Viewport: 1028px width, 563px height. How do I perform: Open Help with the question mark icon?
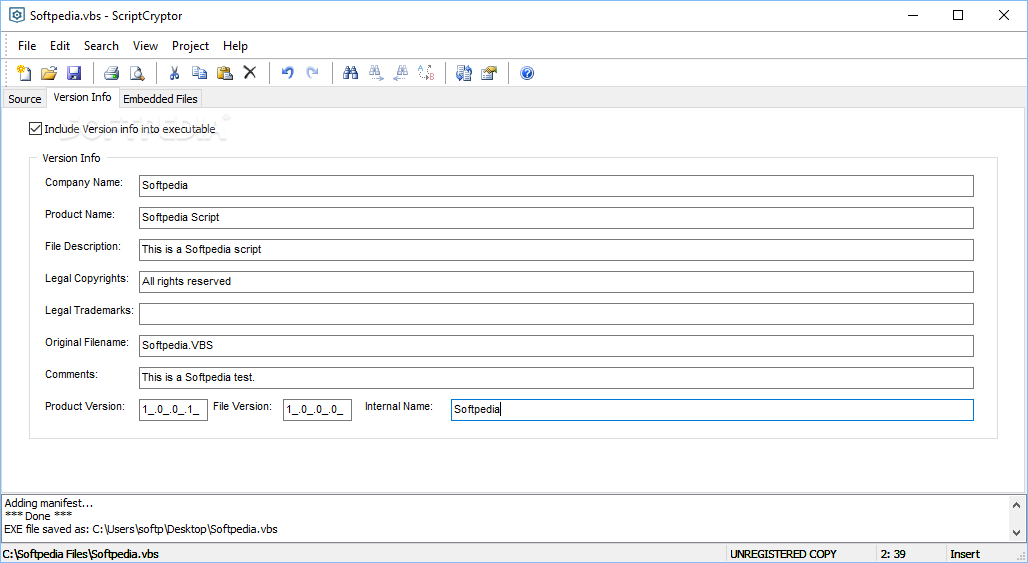click(527, 73)
